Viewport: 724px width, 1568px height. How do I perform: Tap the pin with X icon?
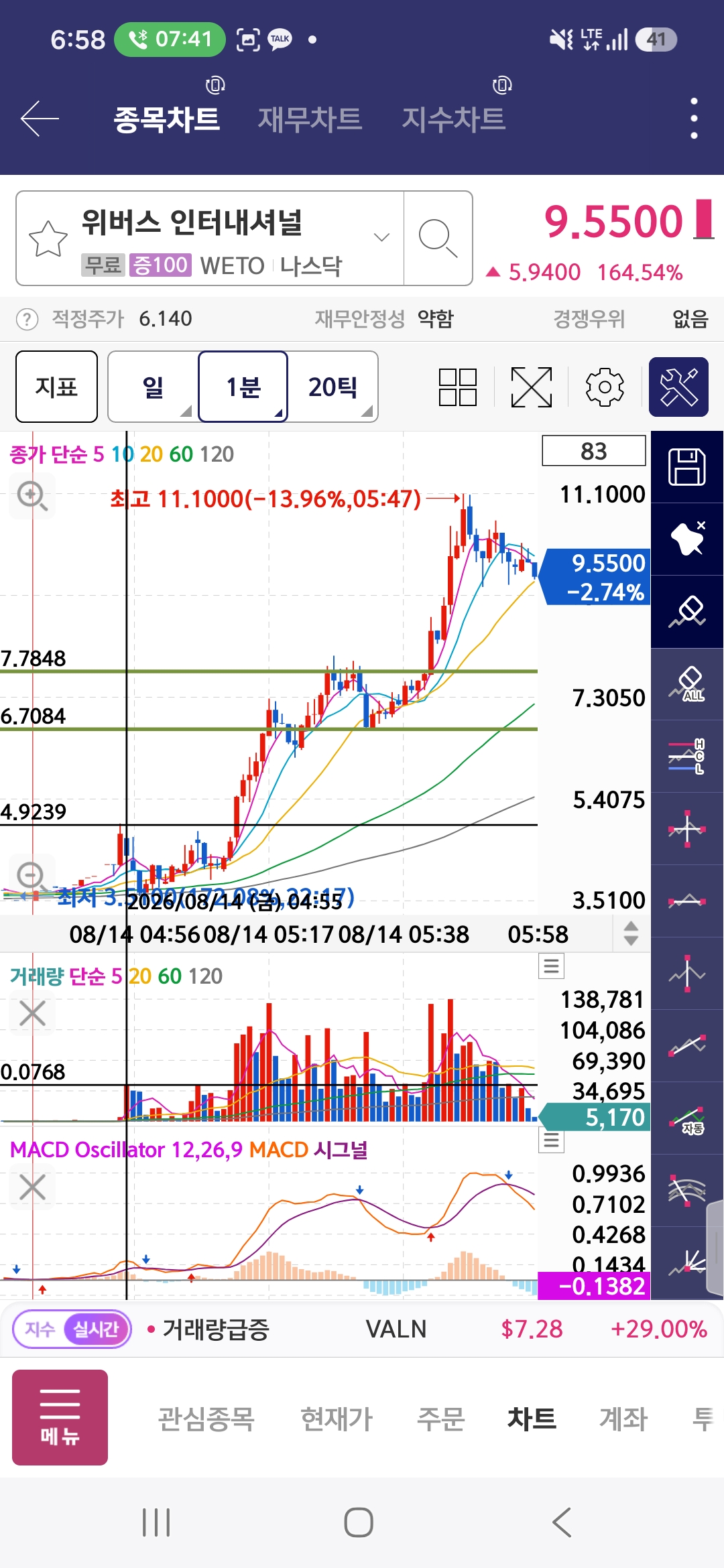tap(687, 539)
